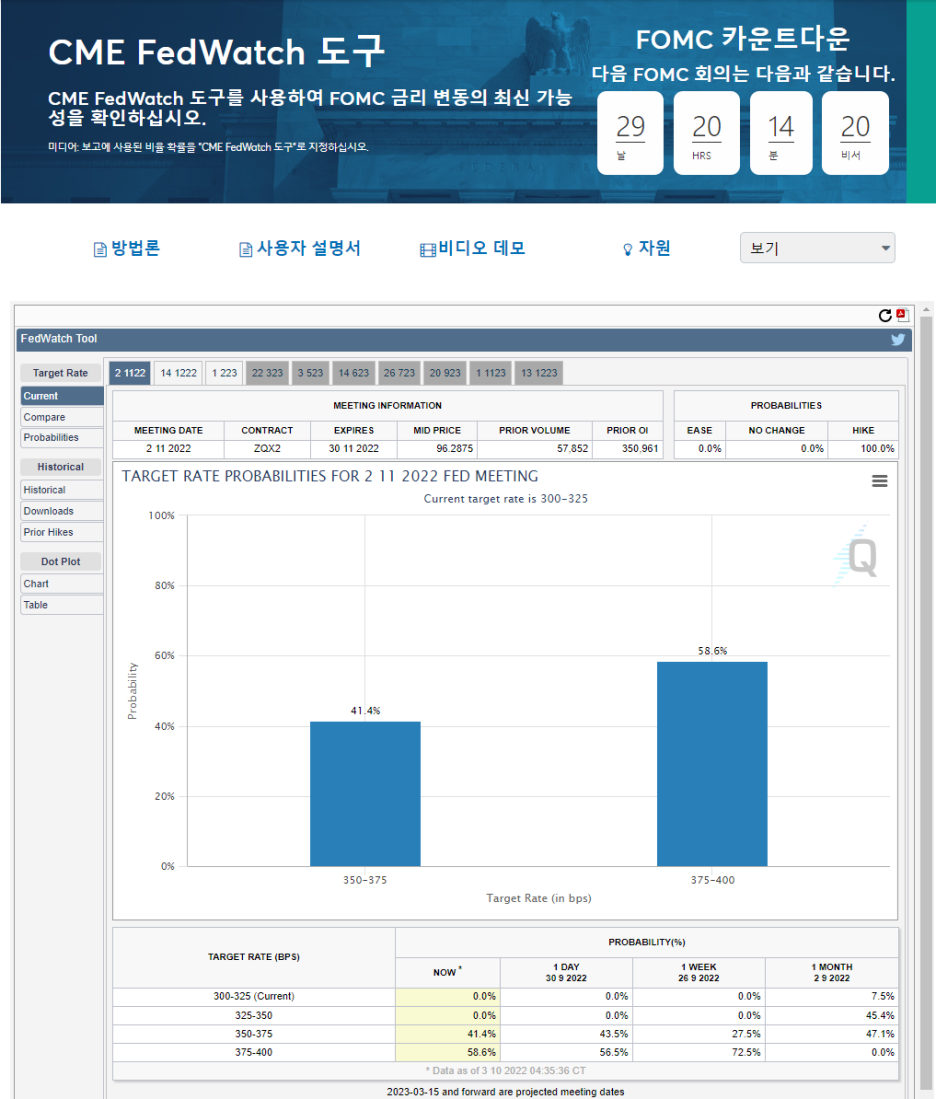Click the 자원 lightbulb icon
Viewport: 936px width, 1099px height.
point(628,250)
